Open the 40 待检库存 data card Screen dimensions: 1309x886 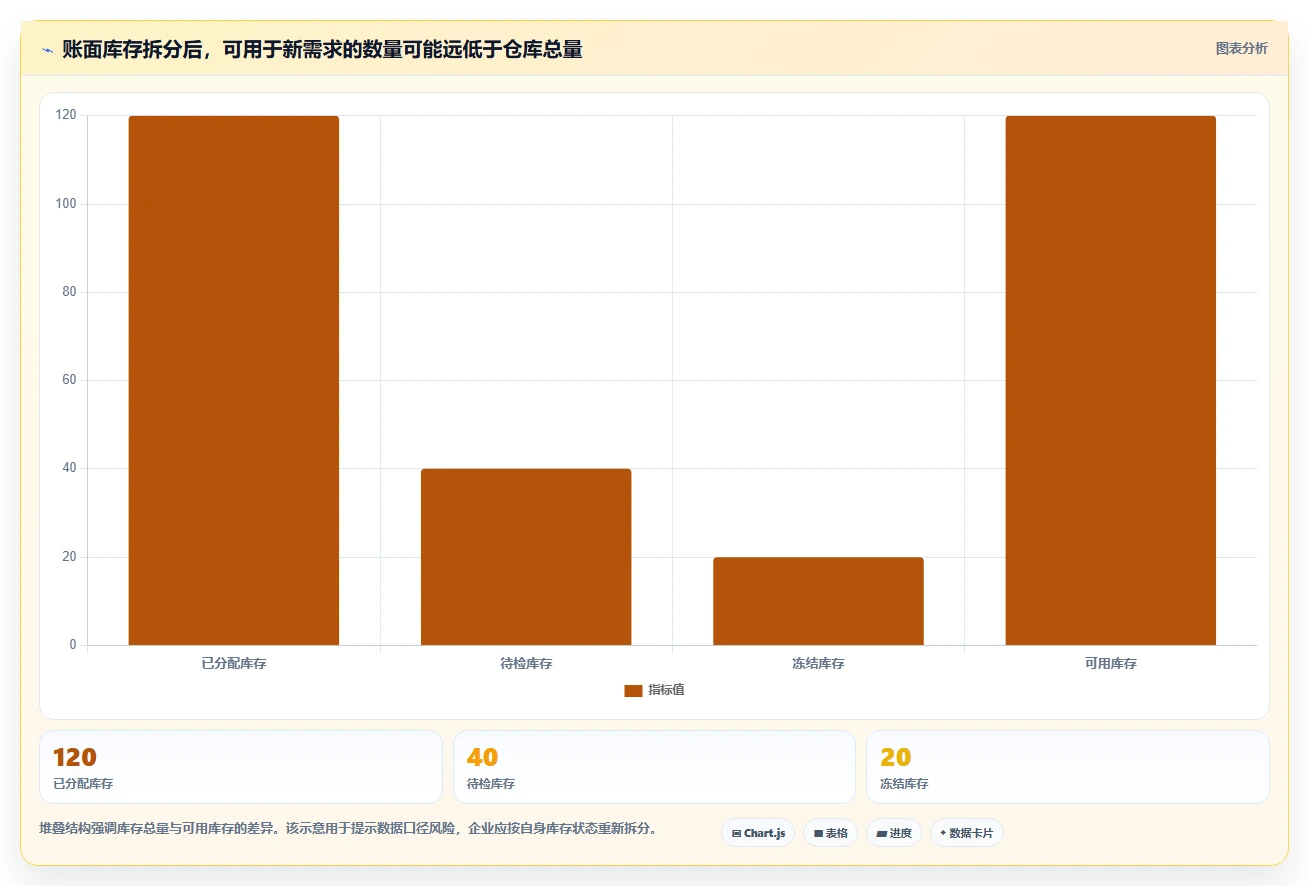(654, 767)
